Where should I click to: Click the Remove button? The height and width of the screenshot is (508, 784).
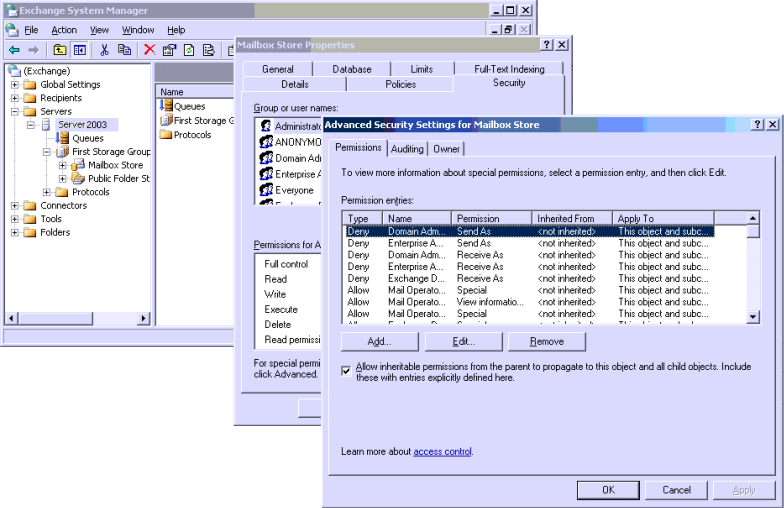[x=546, y=342]
